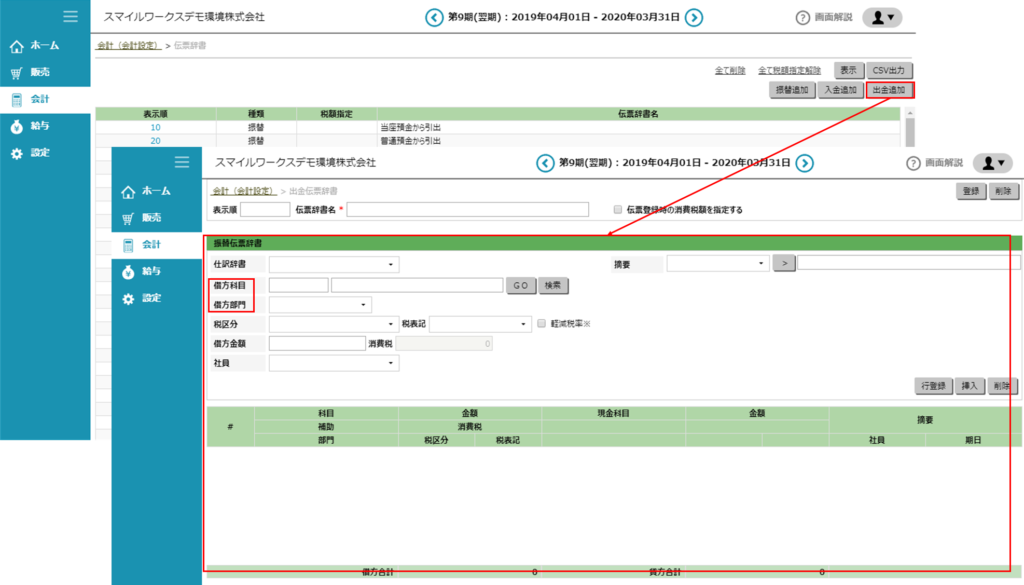Click 伝票辞書名 input field
The image size is (1024, 585).
pyautogui.click(x=468, y=210)
